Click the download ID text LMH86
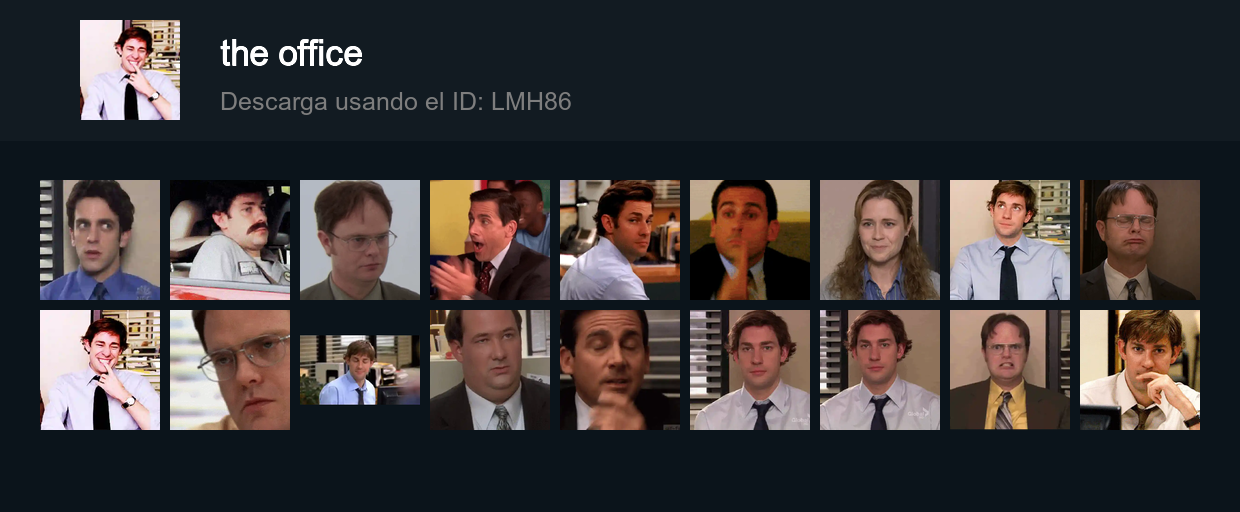 point(531,101)
